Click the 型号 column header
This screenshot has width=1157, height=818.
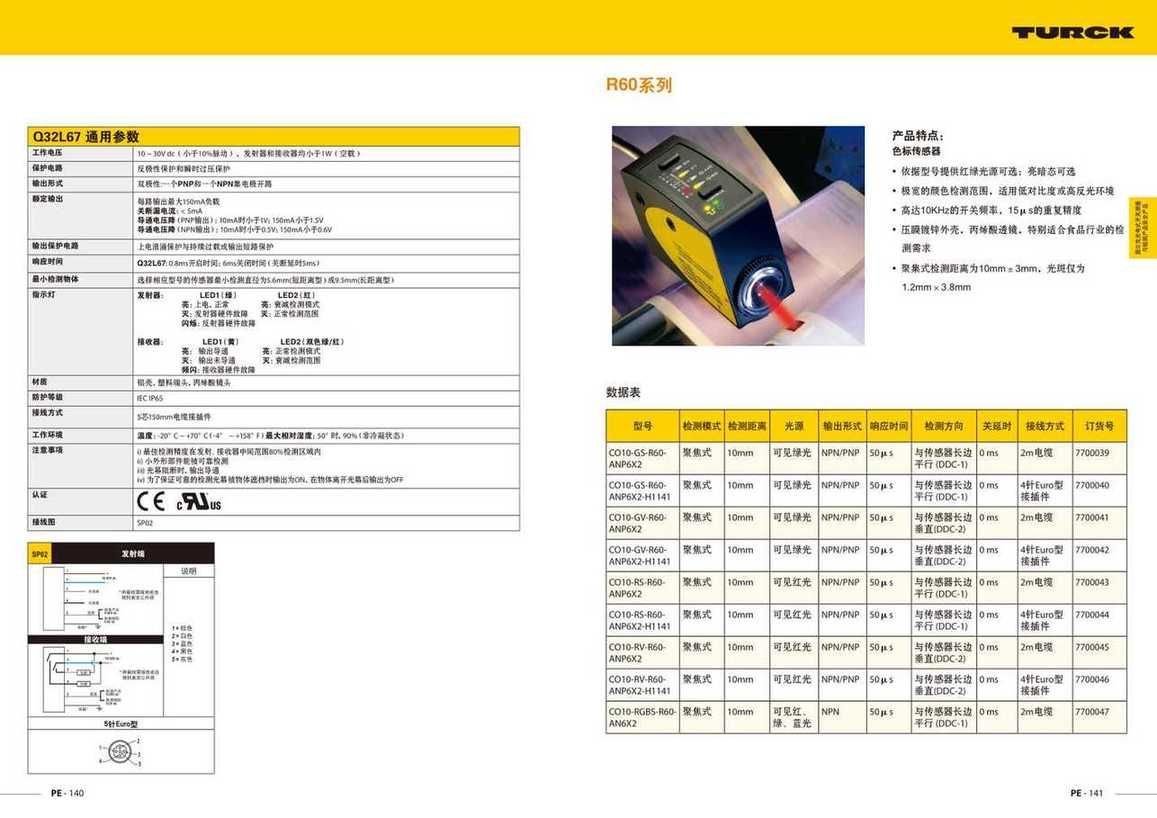643,426
